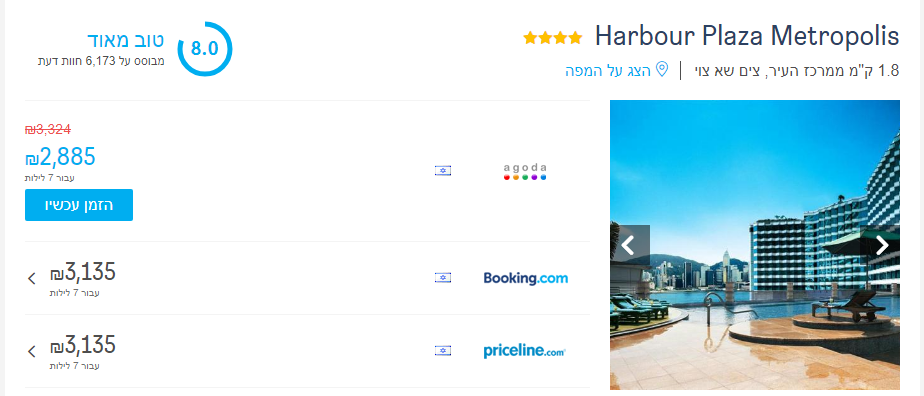Click the priceline.com logo
The width and height of the screenshot is (924, 396).
pos(524,351)
